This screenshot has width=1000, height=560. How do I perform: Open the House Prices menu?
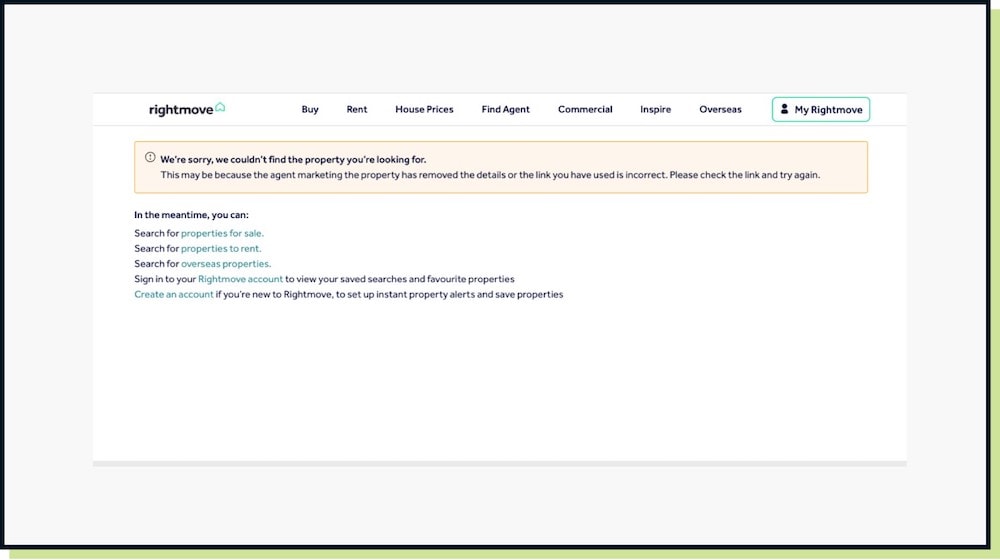424,110
